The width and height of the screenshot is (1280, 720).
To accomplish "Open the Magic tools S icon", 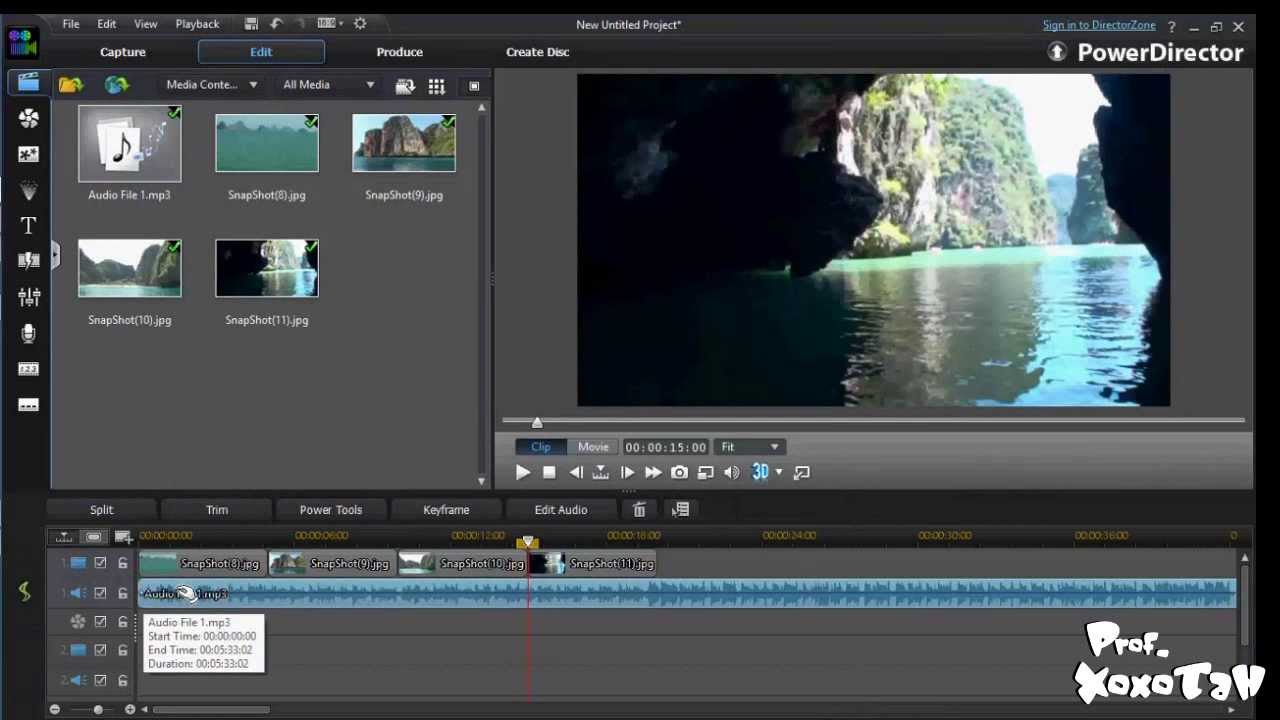I will pyautogui.click(x=25, y=592).
